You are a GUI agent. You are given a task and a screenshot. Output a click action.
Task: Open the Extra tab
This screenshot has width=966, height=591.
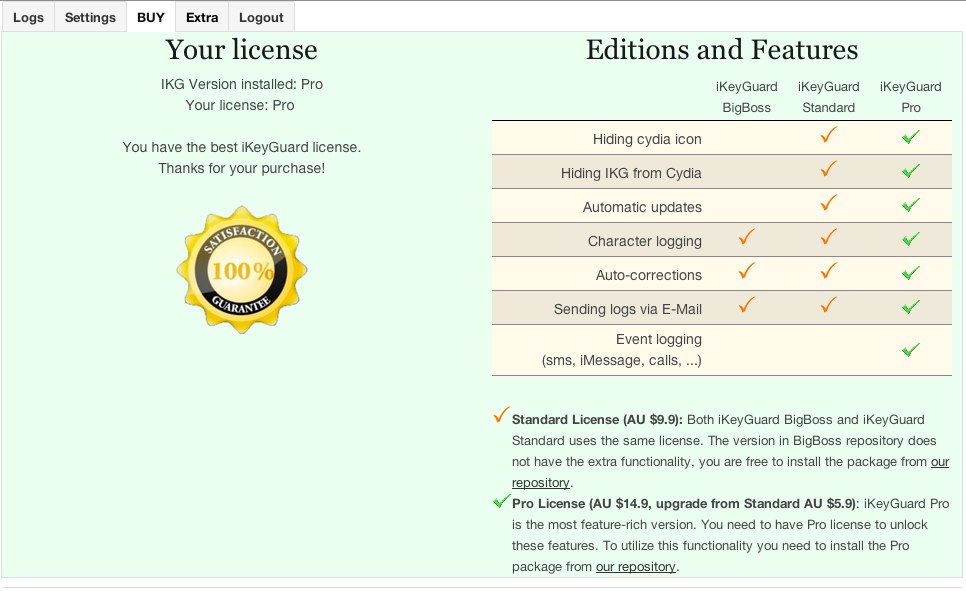pos(202,17)
